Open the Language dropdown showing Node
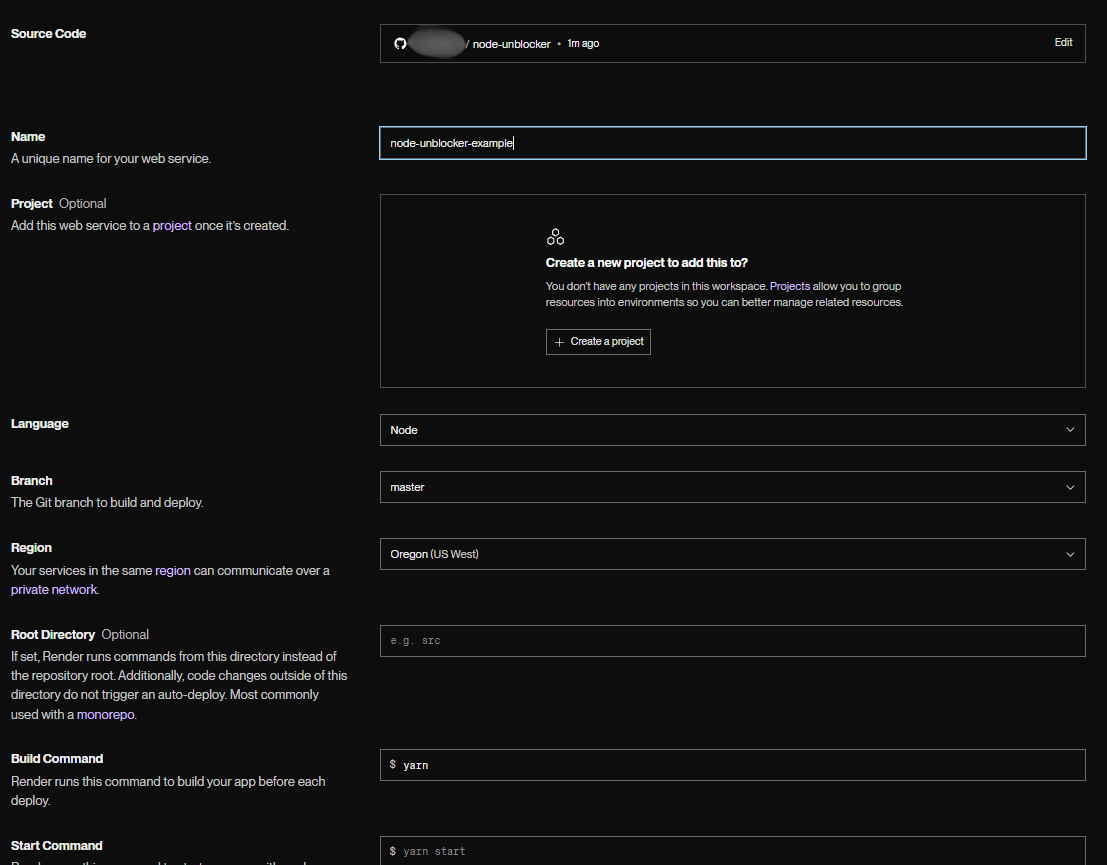Image resolution: width=1107 pixels, height=865 pixels. pos(733,430)
